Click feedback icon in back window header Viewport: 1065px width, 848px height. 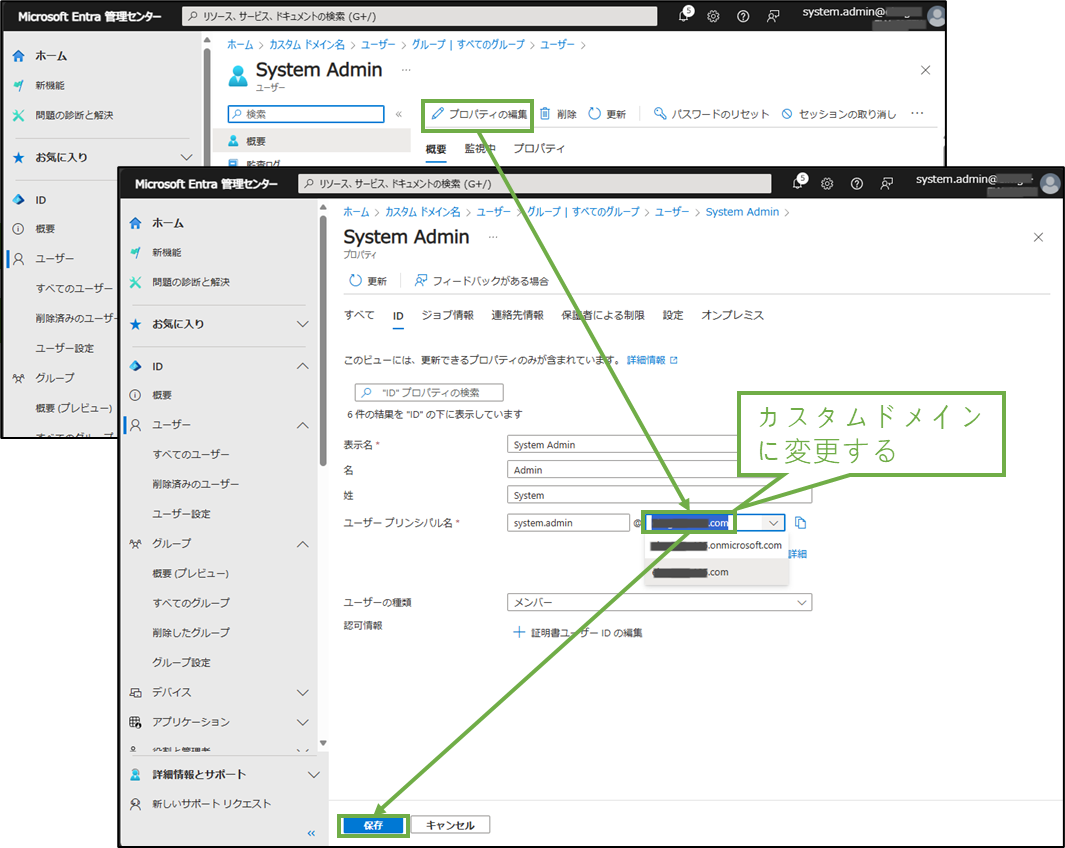tap(772, 16)
